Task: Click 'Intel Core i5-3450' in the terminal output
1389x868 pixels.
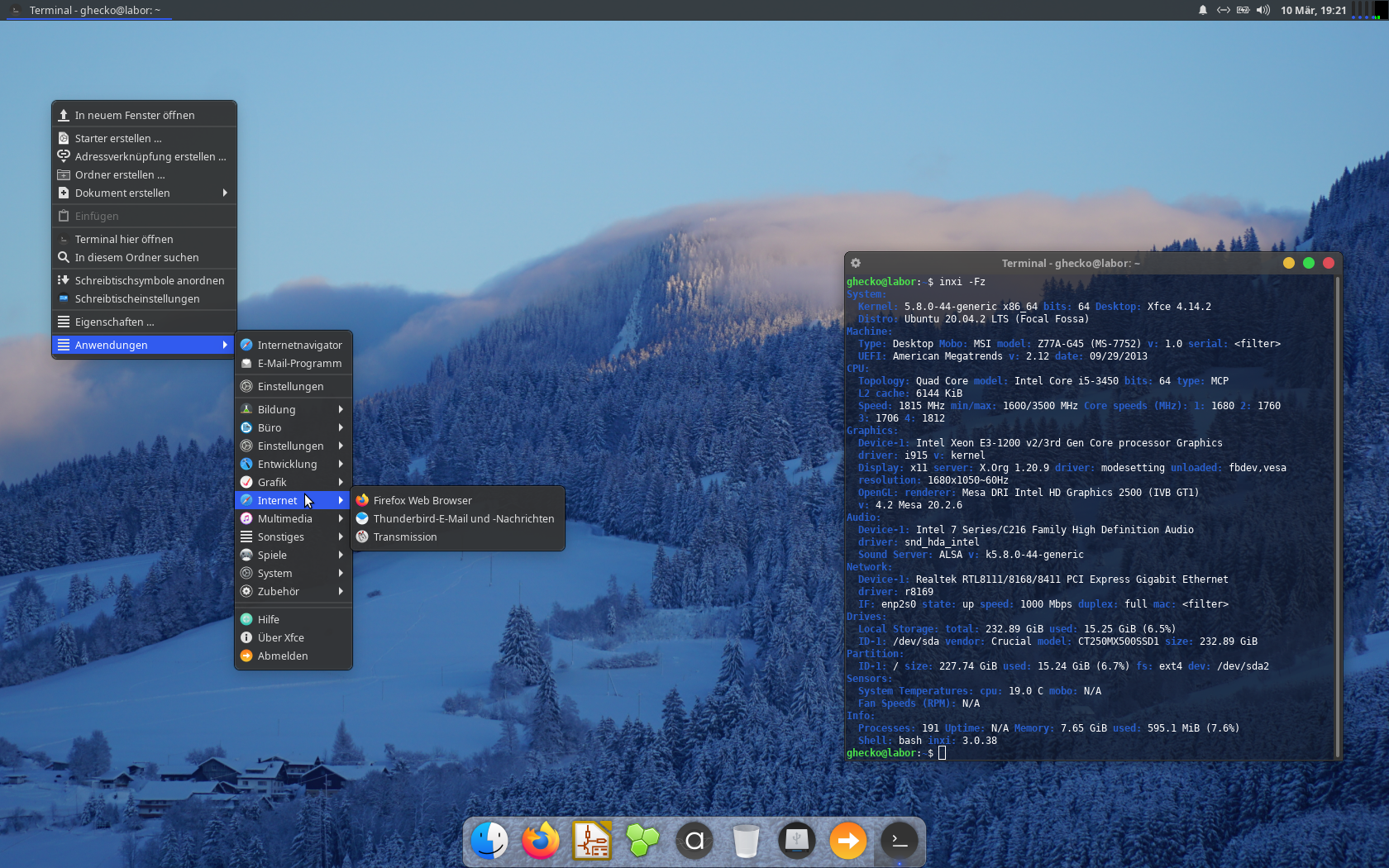Action: [x=1067, y=381]
